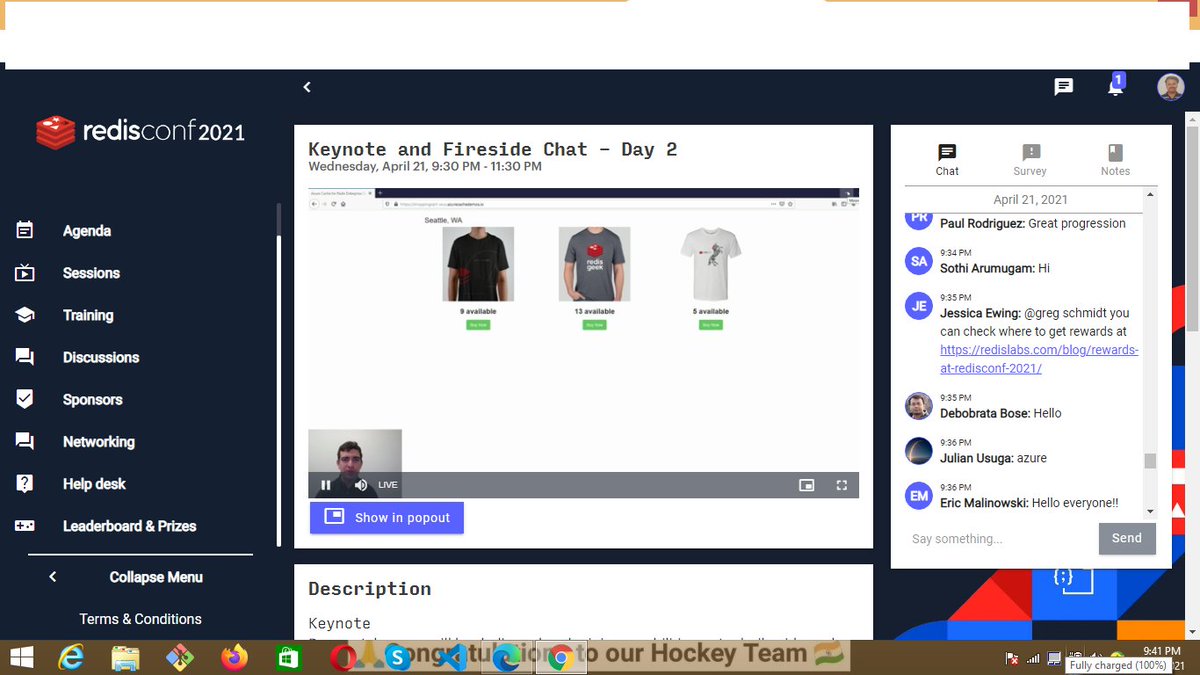Click the taskbar clock 9:41 PM
The height and width of the screenshot is (675, 1200).
tap(1161, 650)
